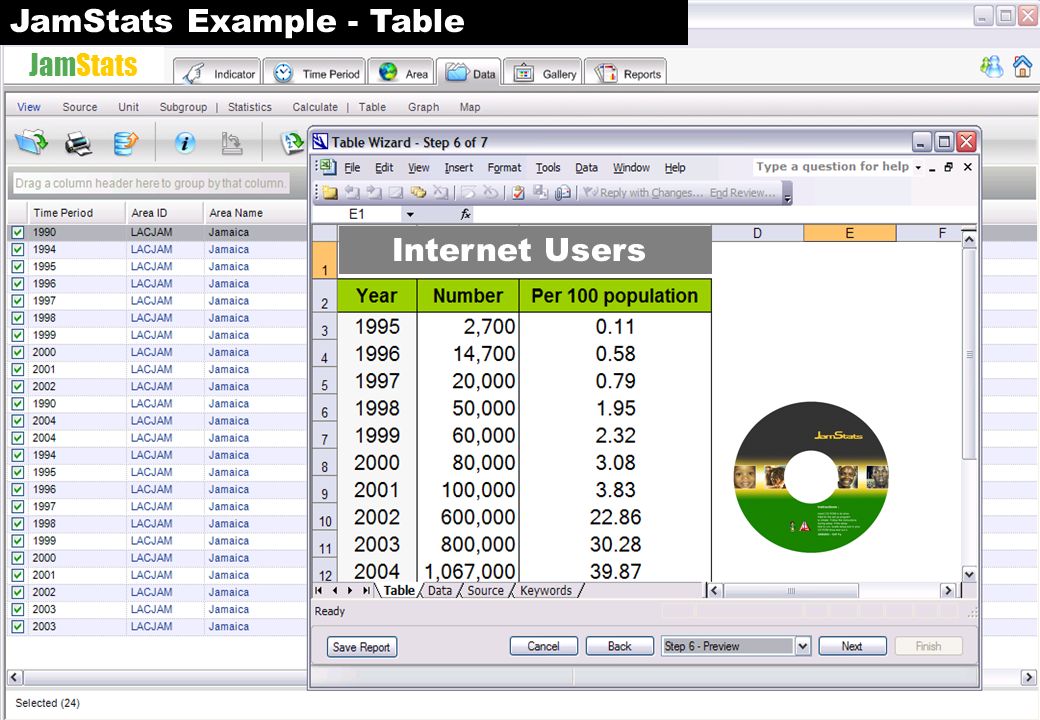Open the Keywords sheet tab
The height and width of the screenshot is (720, 1040).
coord(546,590)
